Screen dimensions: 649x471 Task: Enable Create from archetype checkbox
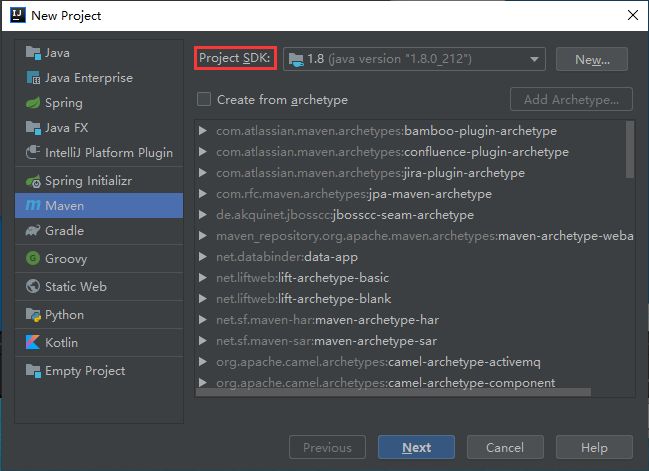pos(204,99)
